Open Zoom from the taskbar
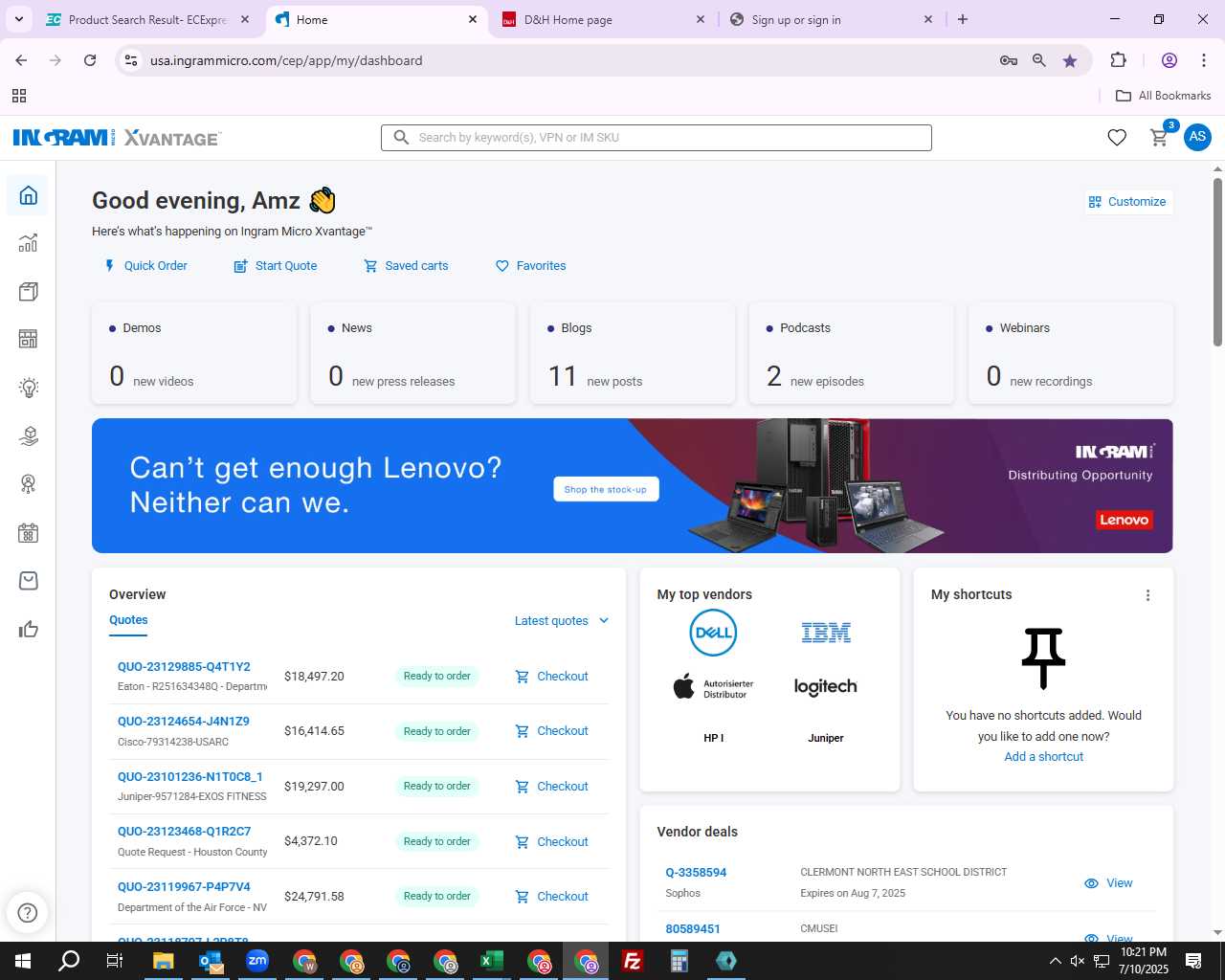 pos(257,961)
